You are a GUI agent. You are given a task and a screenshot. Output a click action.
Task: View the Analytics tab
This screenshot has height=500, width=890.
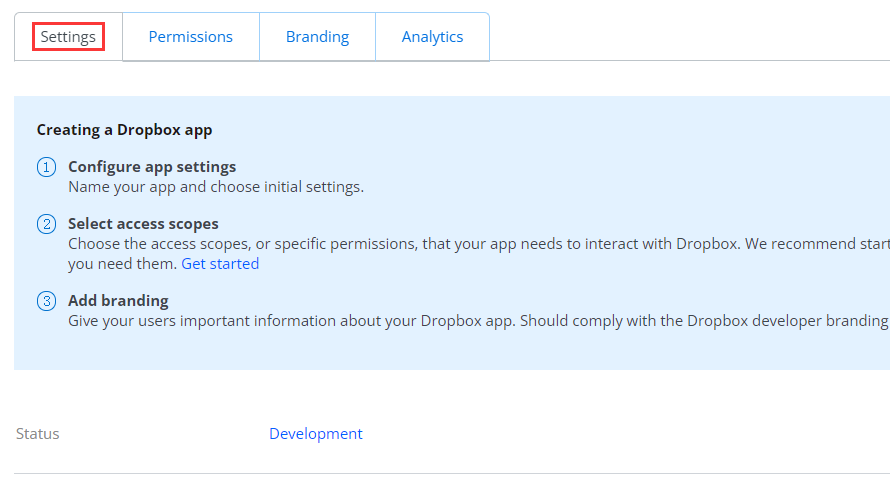(x=432, y=37)
